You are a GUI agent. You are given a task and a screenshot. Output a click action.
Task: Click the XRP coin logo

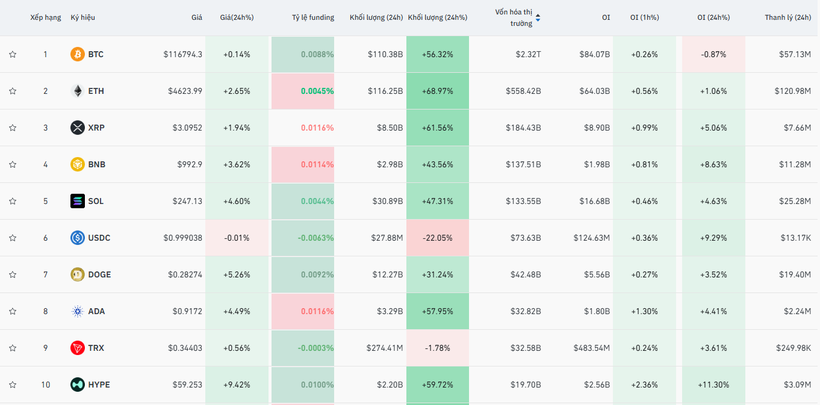click(x=77, y=128)
